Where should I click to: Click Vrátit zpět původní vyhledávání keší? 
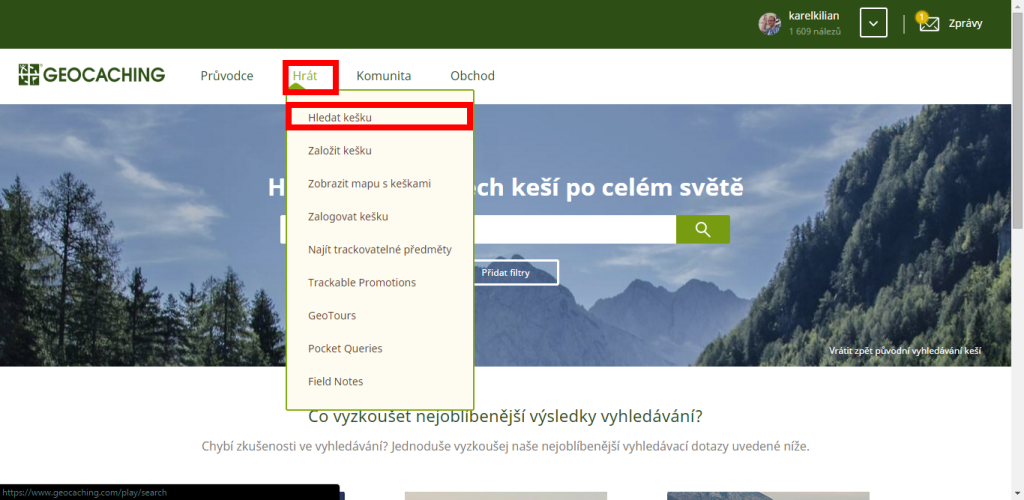[x=905, y=351]
